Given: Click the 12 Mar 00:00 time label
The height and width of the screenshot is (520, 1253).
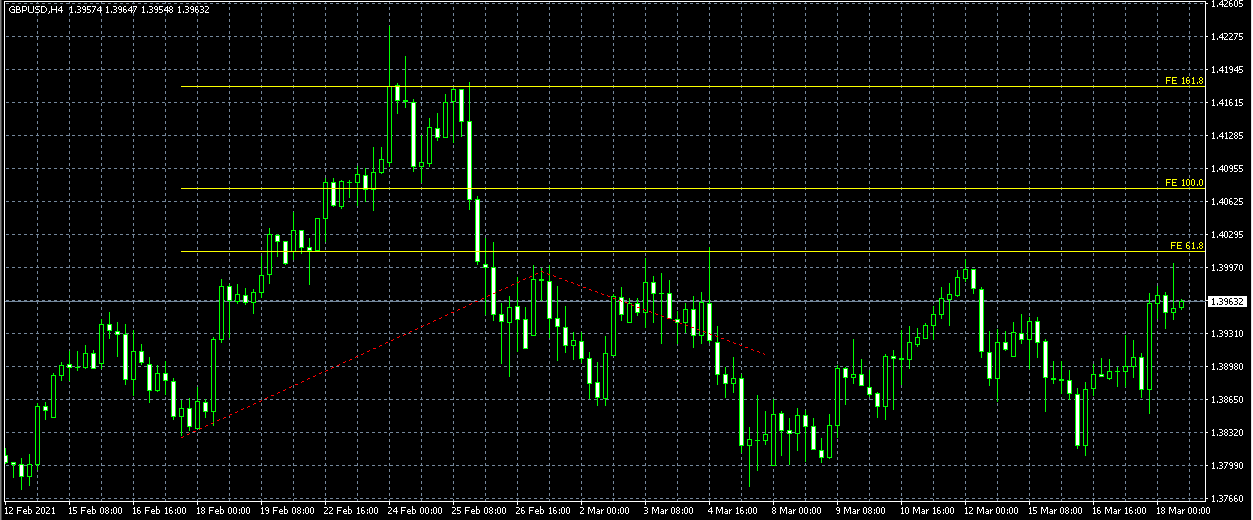Looking at the screenshot, I should [989, 510].
